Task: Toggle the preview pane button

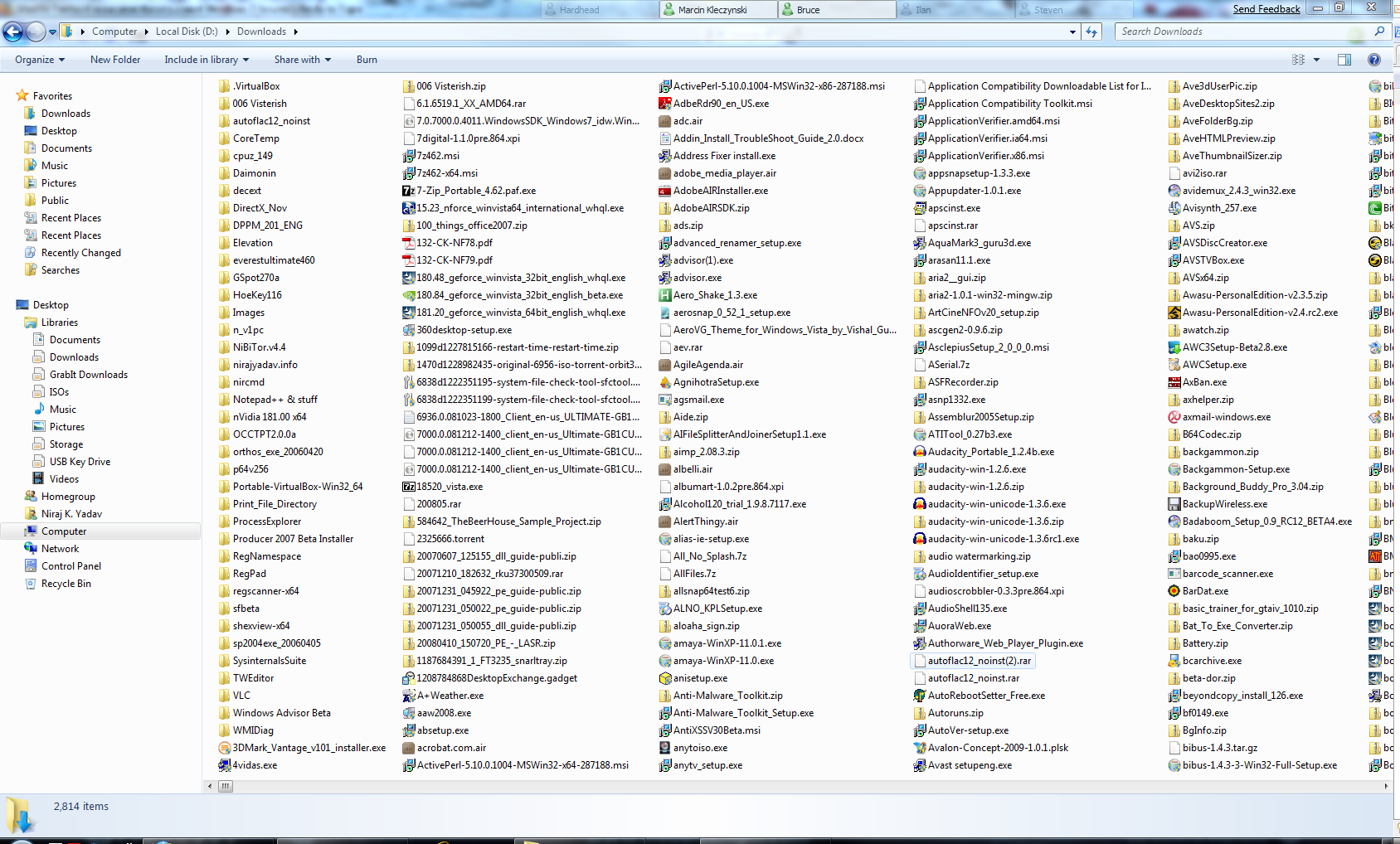Action: click(x=1344, y=60)
